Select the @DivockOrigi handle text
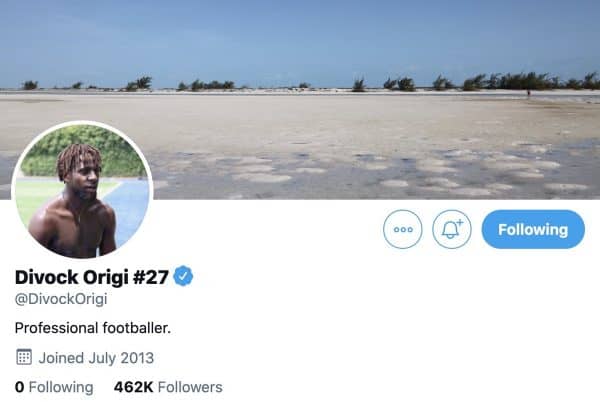Viewport: 600px width, 402px height. click(x=61, y=299)
